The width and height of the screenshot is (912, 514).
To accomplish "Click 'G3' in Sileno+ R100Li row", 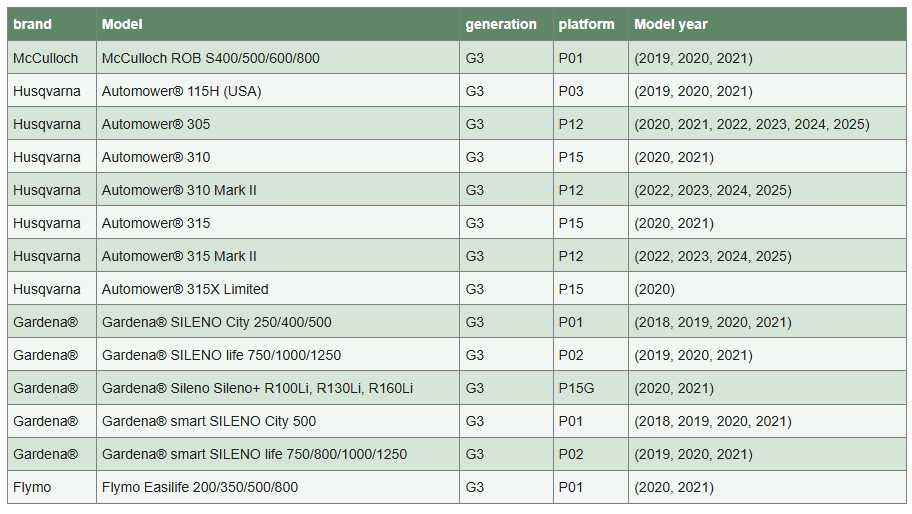I will 506,388.
